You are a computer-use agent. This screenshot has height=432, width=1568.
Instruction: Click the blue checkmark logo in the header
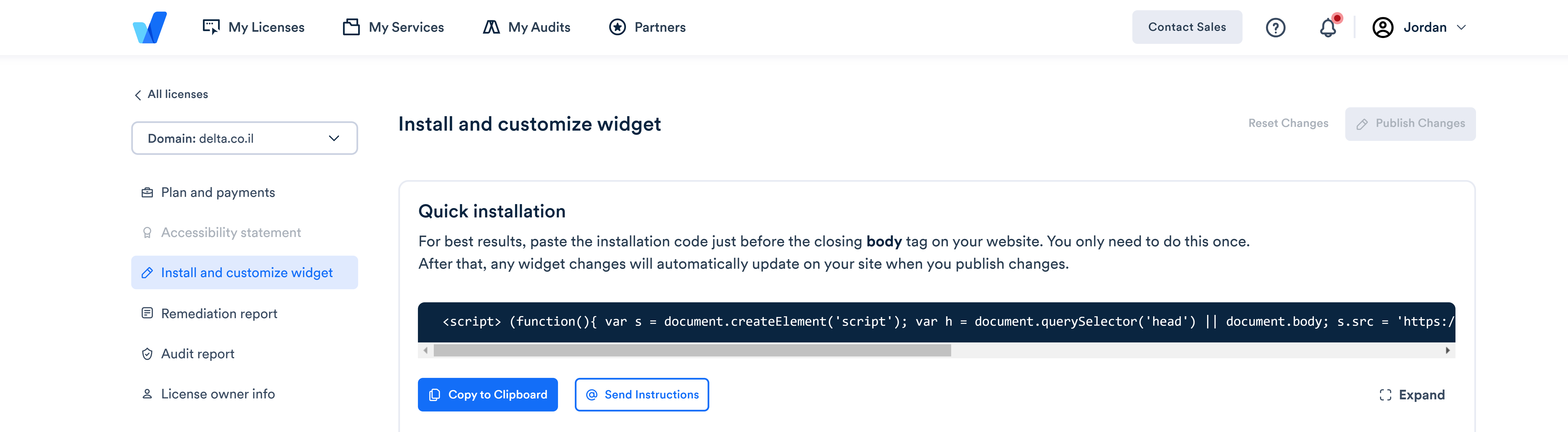point(150,27)
